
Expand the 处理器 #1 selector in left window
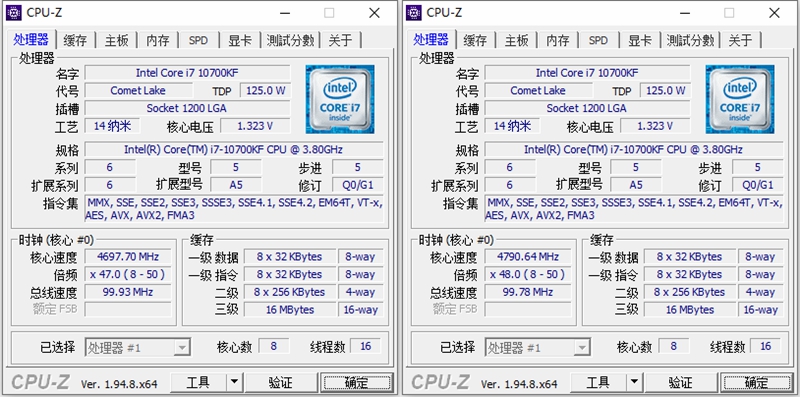pyautogui.click(x=182, y=348)
